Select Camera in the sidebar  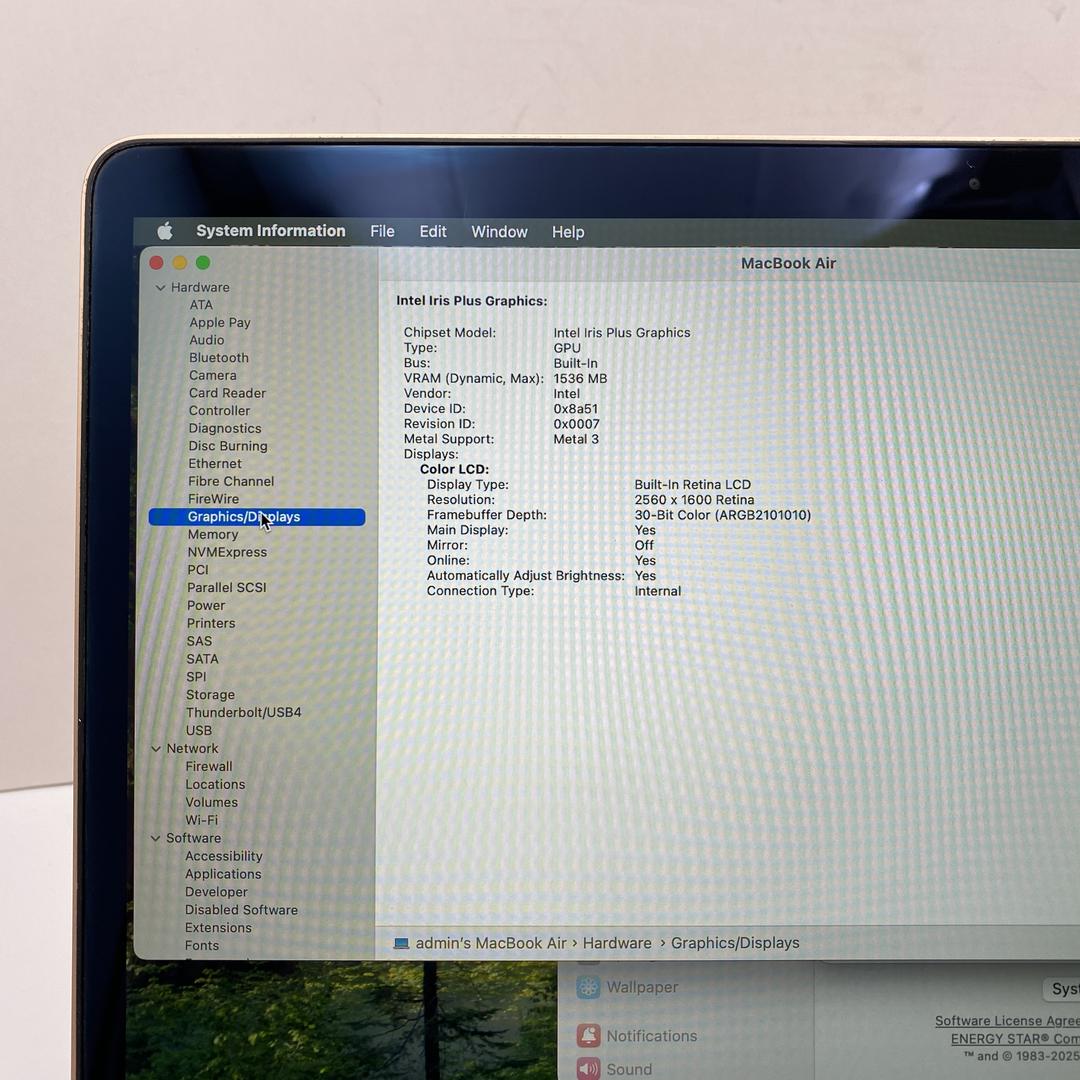(x=213, y=375)
